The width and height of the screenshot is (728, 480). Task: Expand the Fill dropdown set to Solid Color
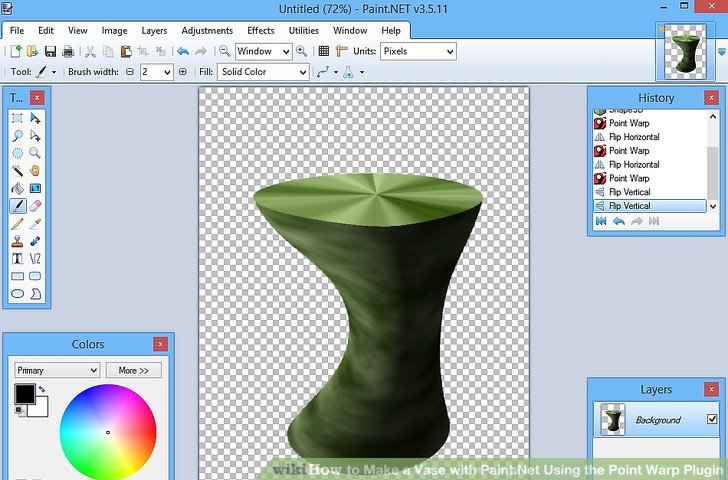click(x=263, y=72)
